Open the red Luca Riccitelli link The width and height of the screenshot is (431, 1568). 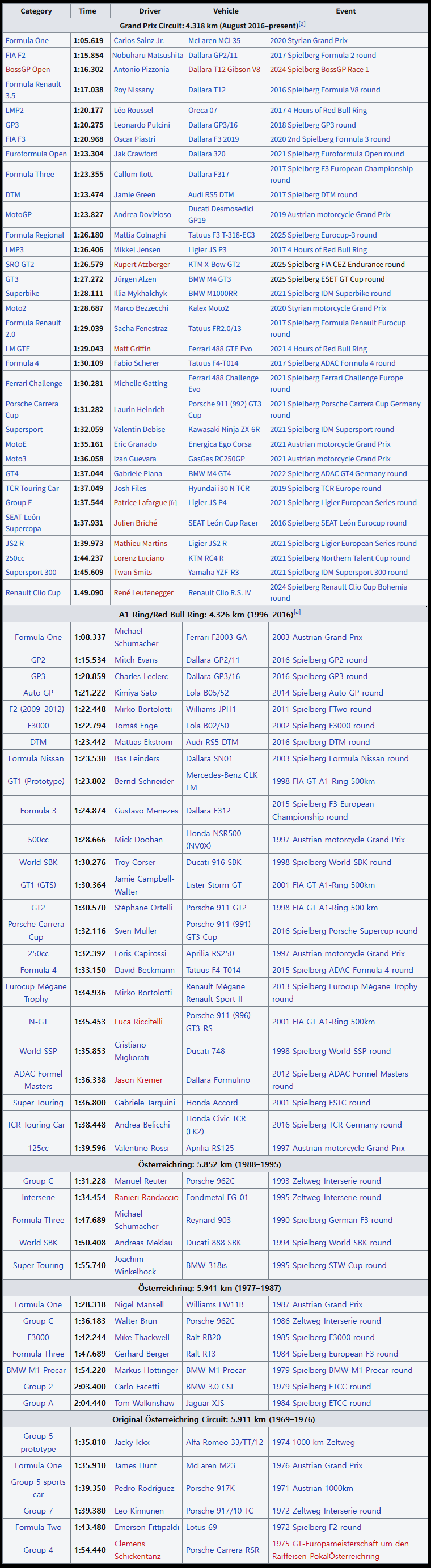point(139,1023)
